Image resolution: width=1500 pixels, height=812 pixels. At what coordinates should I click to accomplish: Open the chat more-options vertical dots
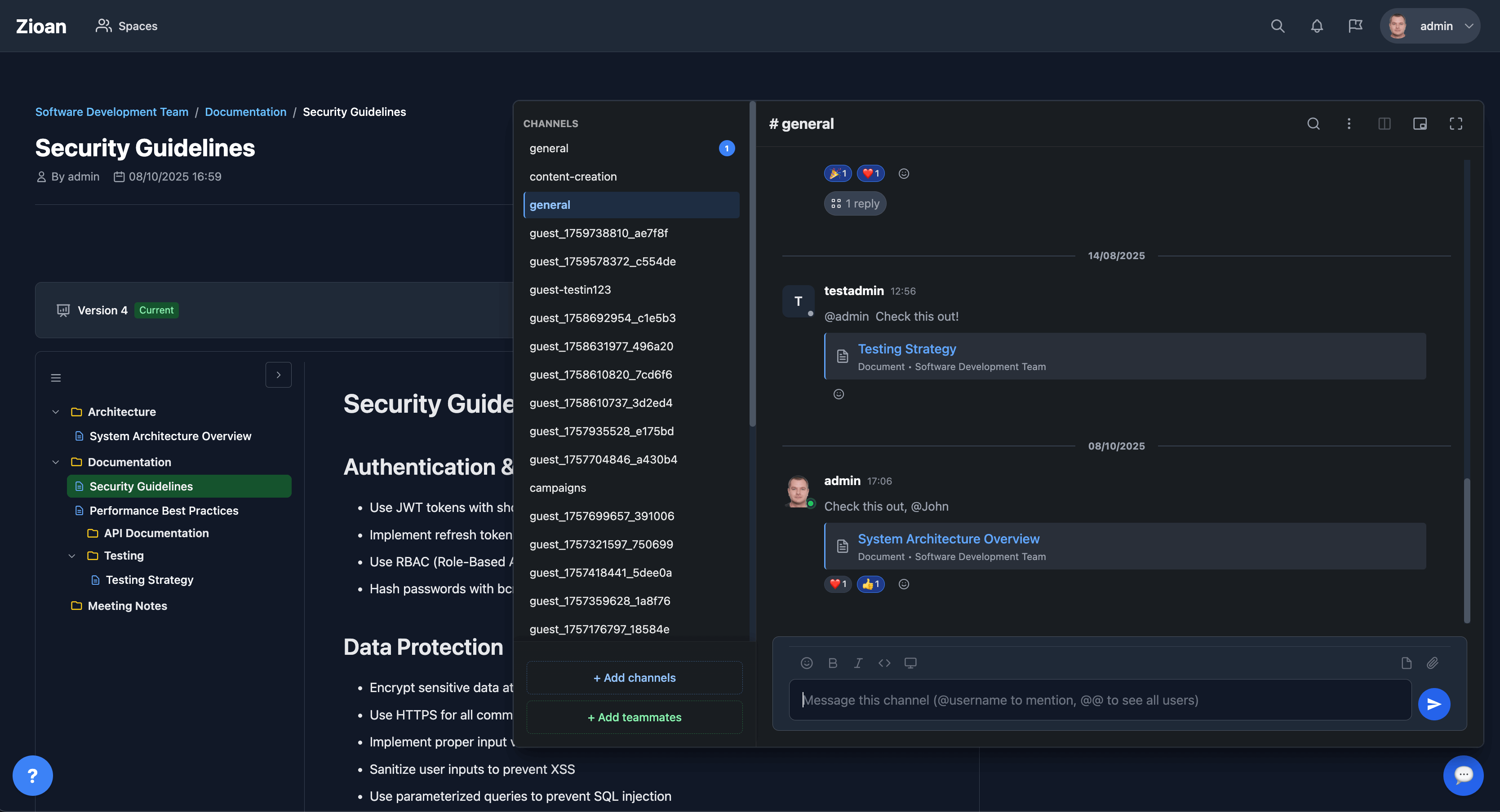pos(1349,124)
